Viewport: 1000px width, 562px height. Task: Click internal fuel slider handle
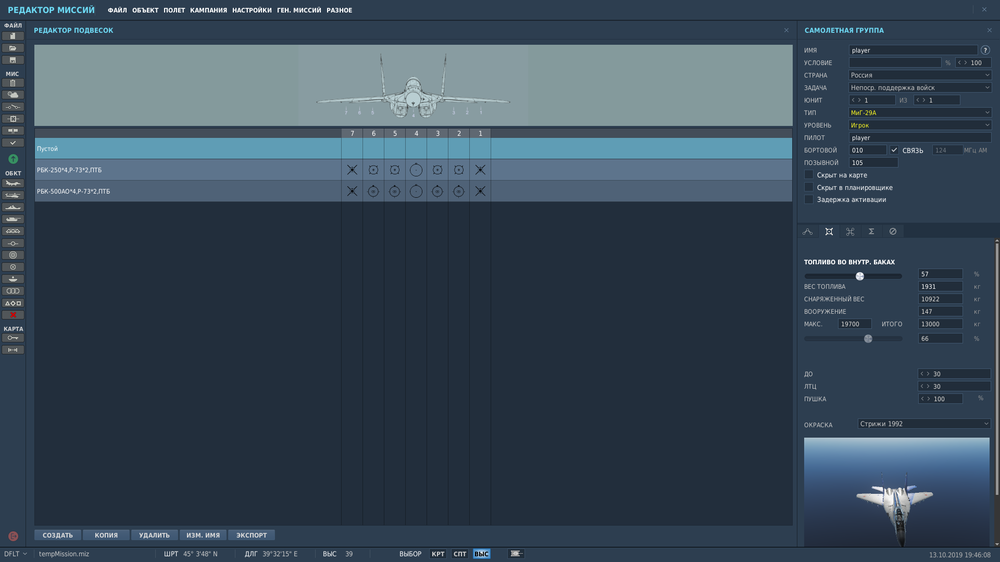coord(860,276)
